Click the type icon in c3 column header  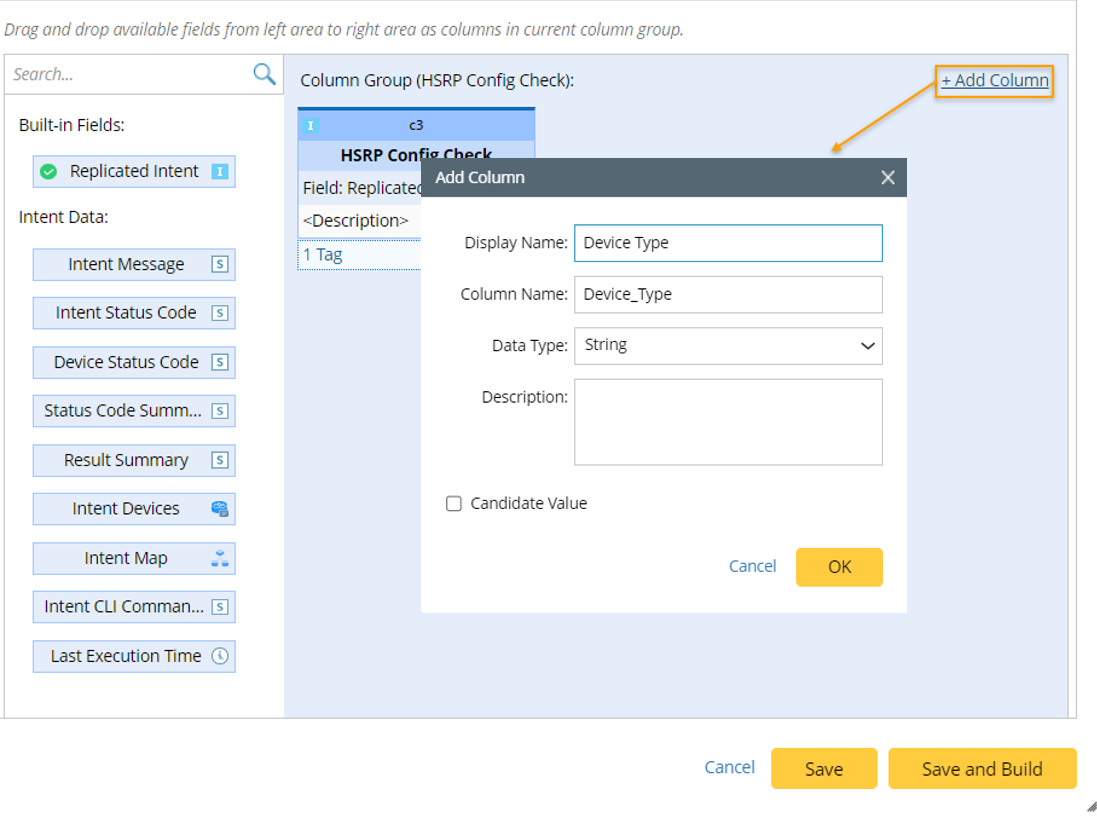[311, 126]
